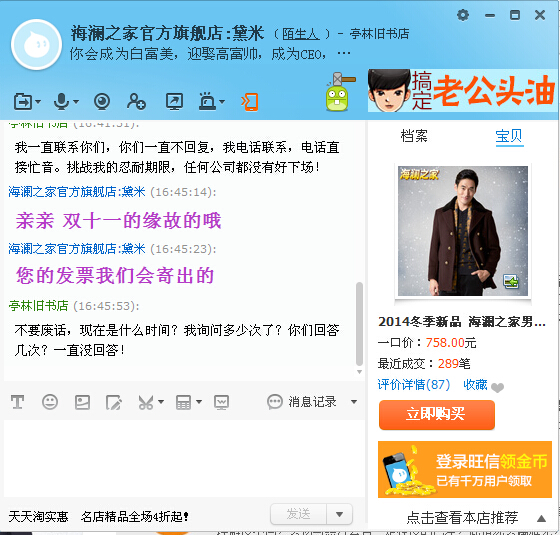Click the add contact person icon
Viewport: 560px width, 535px height.
coord(136,102)
